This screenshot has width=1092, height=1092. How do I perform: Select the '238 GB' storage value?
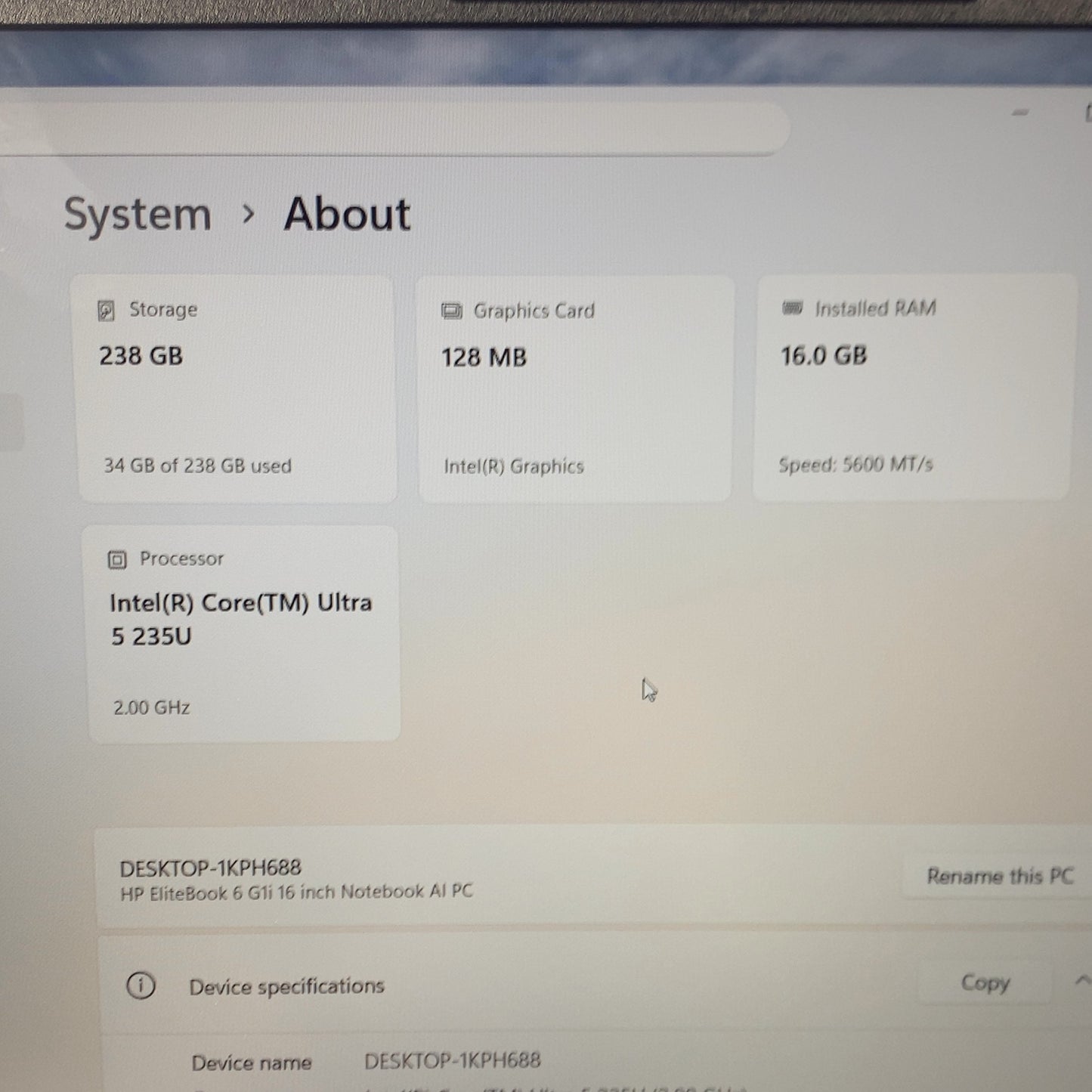coord(141,356)
